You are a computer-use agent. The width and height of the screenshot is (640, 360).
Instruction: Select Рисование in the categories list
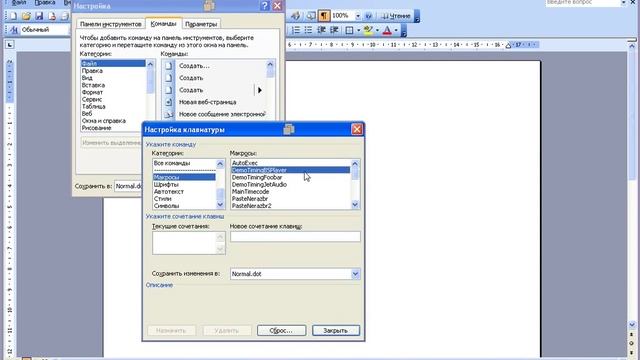113,128
